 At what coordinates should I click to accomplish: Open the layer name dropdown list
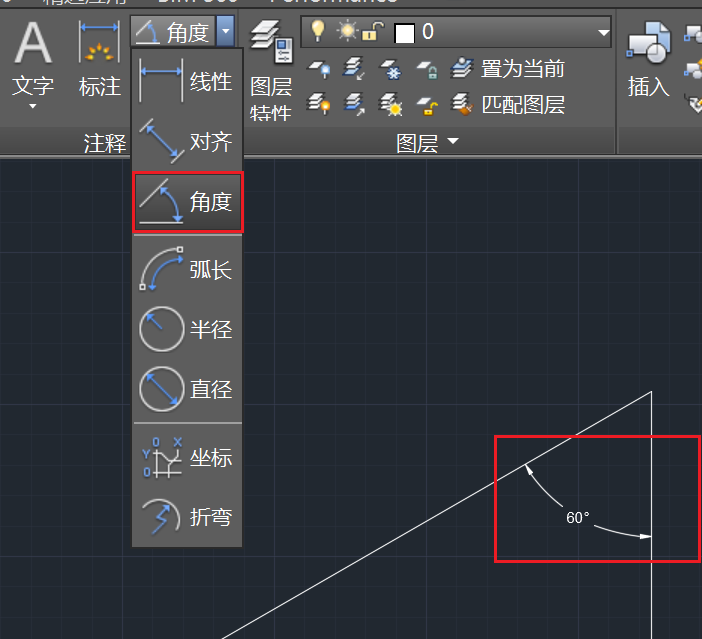(456, 32)
